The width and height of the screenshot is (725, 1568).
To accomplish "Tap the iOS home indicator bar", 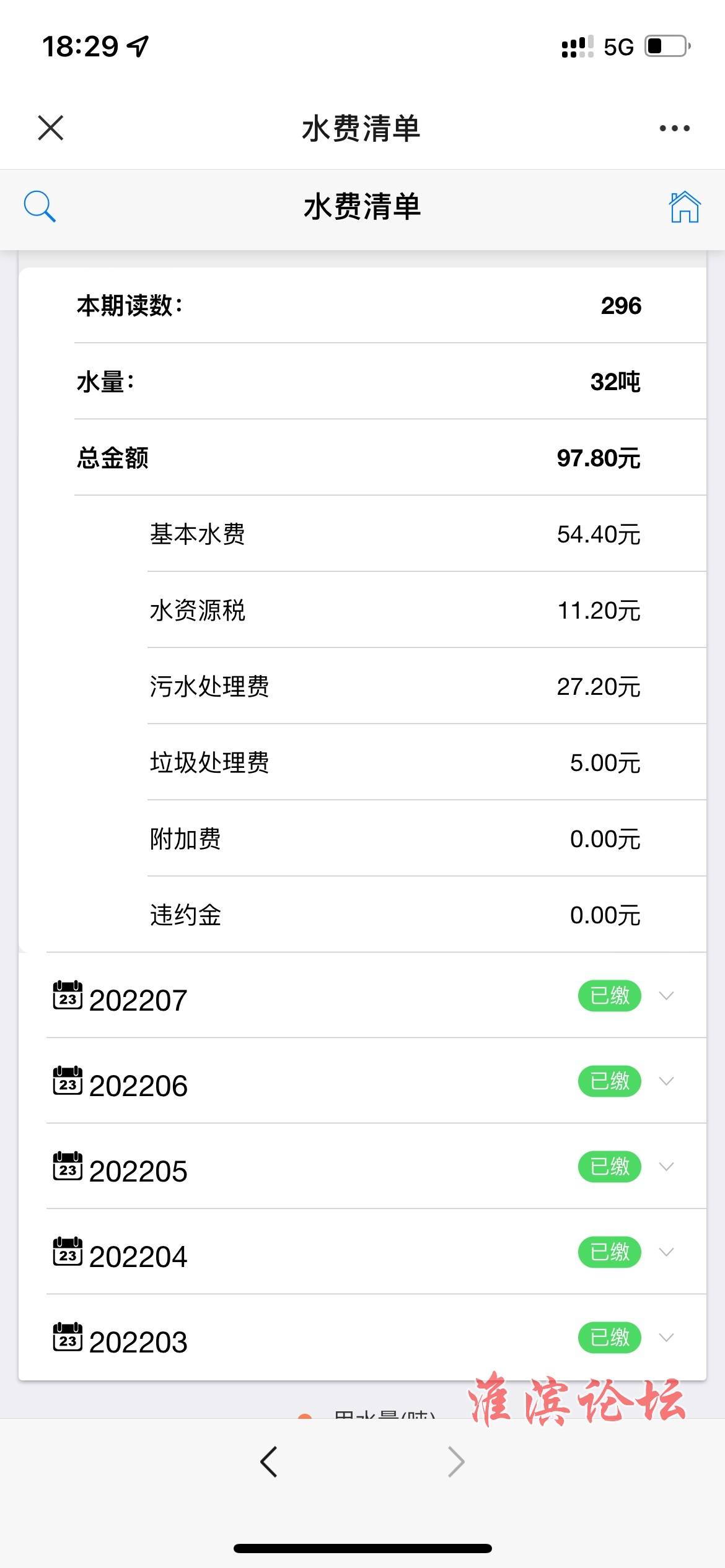I will (362, 1549).
